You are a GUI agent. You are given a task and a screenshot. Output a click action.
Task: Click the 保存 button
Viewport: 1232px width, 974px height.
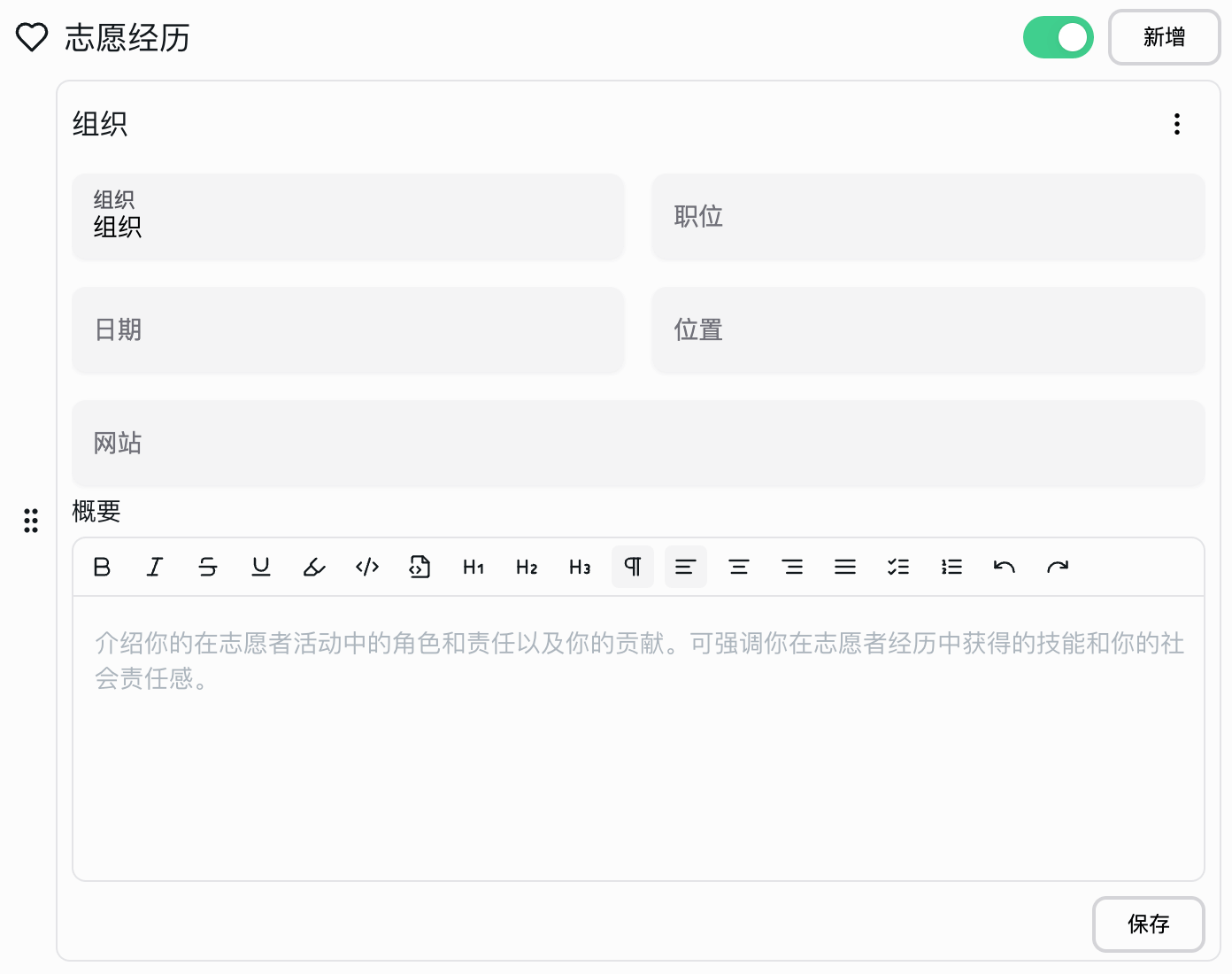1149,924
